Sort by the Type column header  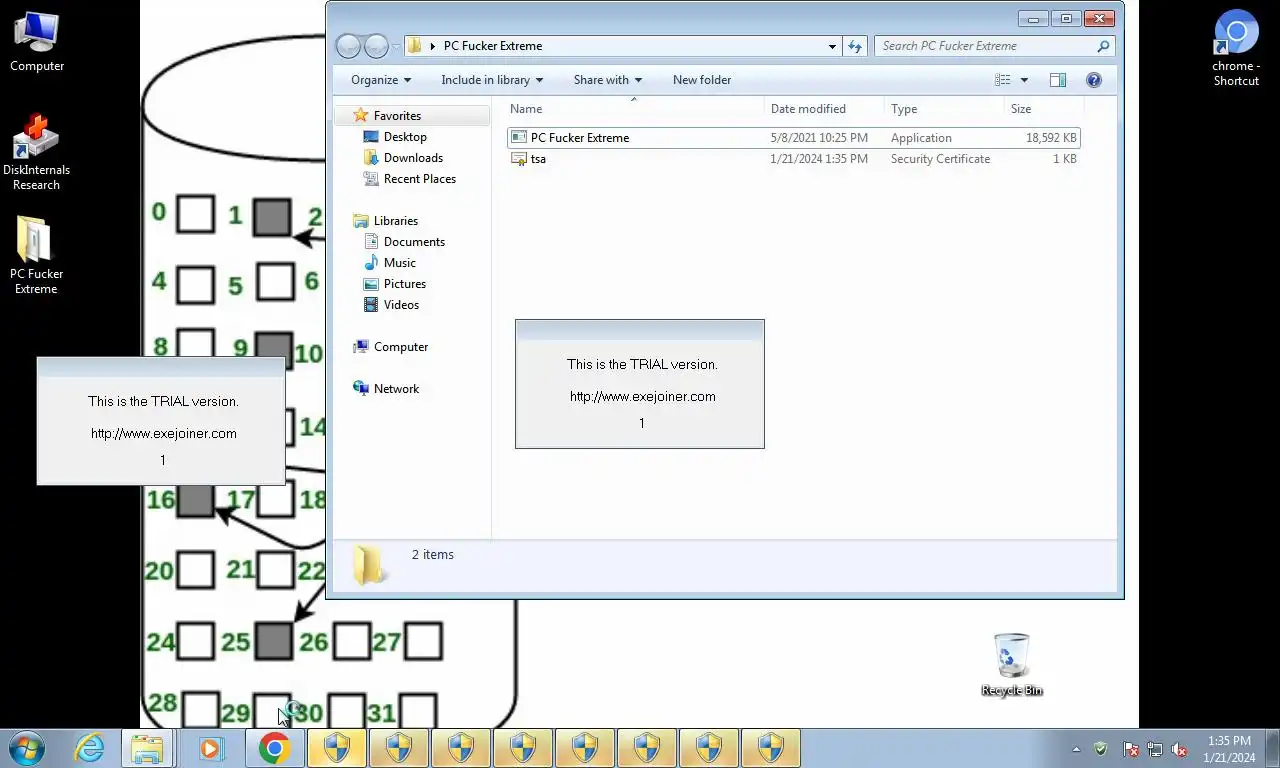945,109
